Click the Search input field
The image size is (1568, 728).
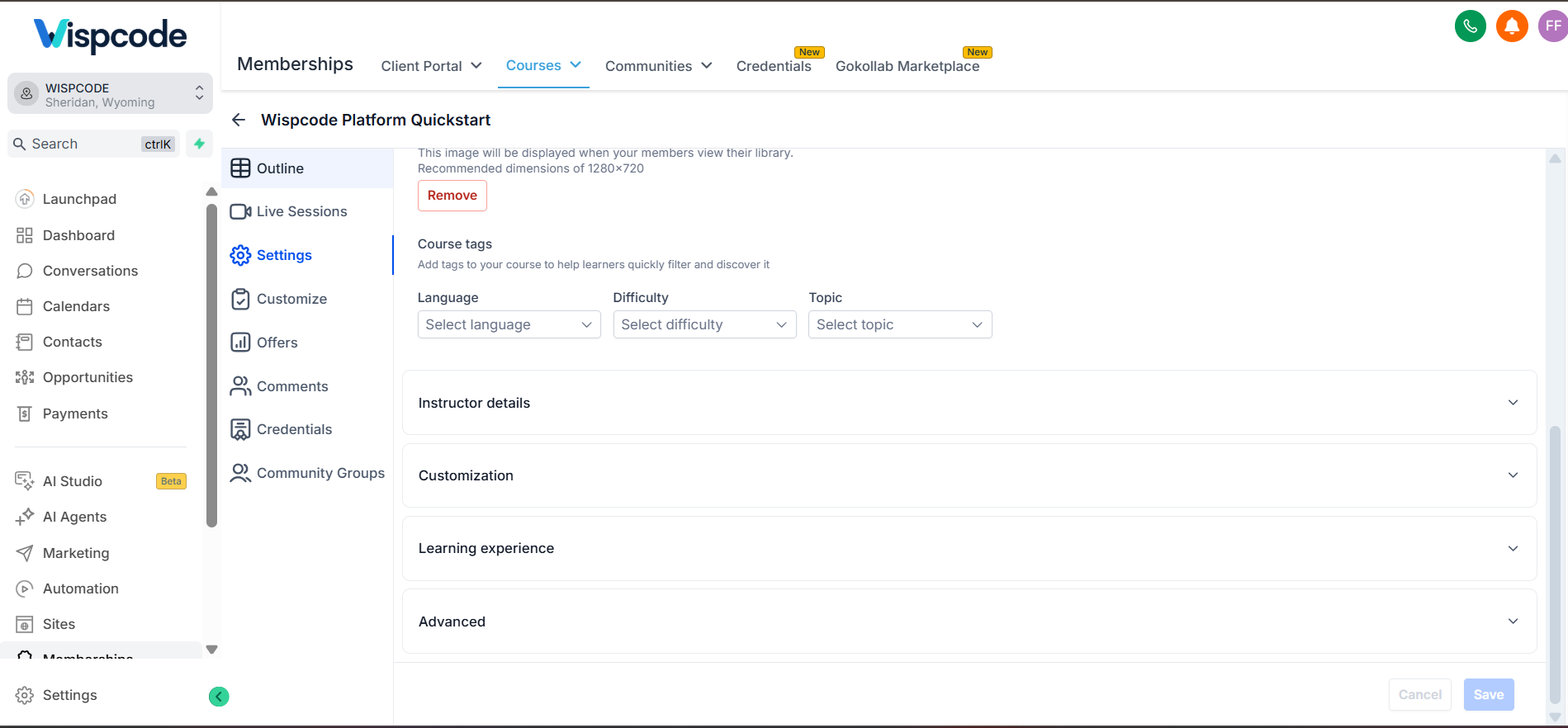coord(93,144)
